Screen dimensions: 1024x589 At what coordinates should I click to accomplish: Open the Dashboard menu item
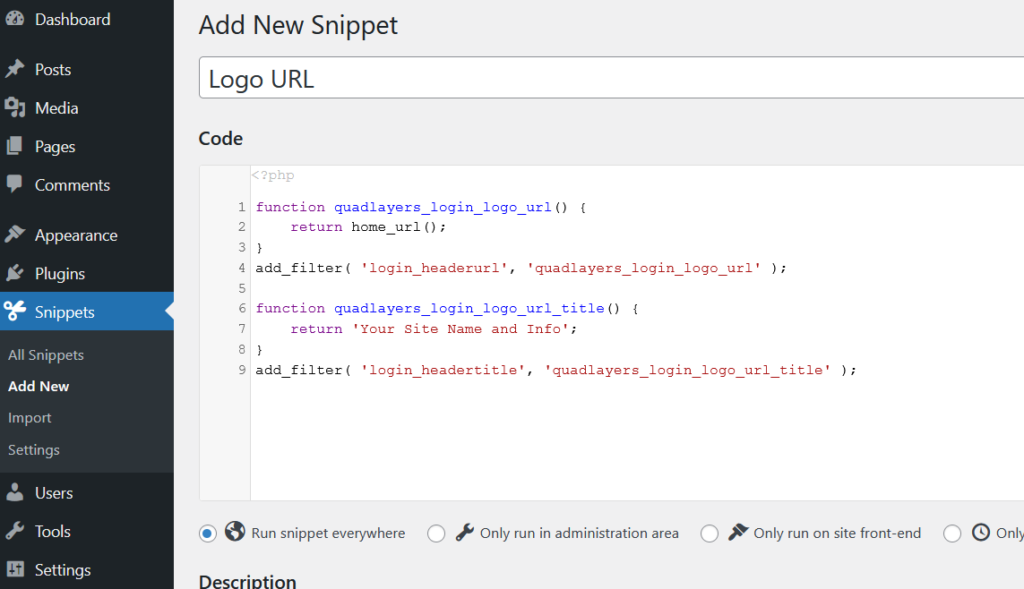click(x=72, y=20)
